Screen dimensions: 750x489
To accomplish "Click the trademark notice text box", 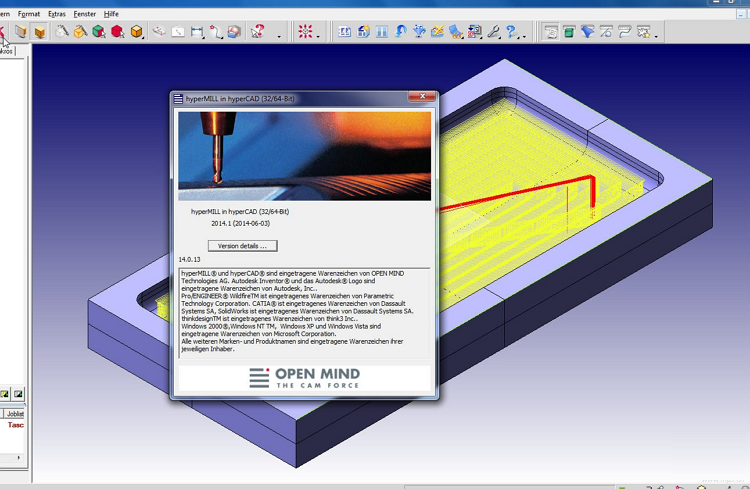I will coord(305,312).
